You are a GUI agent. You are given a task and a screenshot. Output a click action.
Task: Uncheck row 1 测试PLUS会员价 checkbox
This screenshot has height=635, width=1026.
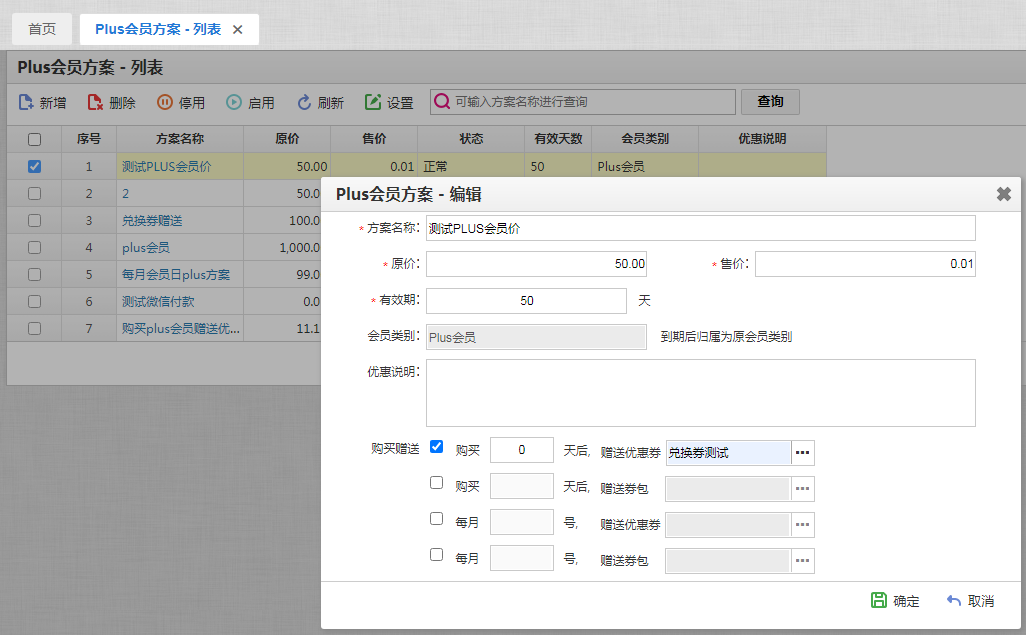(x=35, y=166)
